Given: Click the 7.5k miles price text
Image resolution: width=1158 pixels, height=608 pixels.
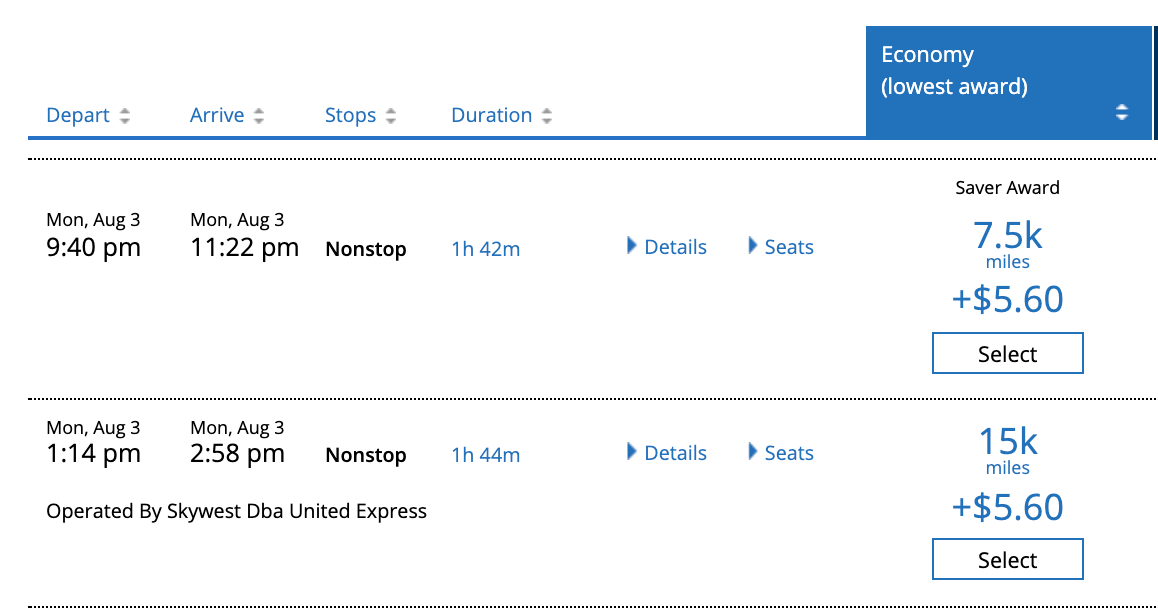Looking at the screenshot, I should tap(1007, 237).
